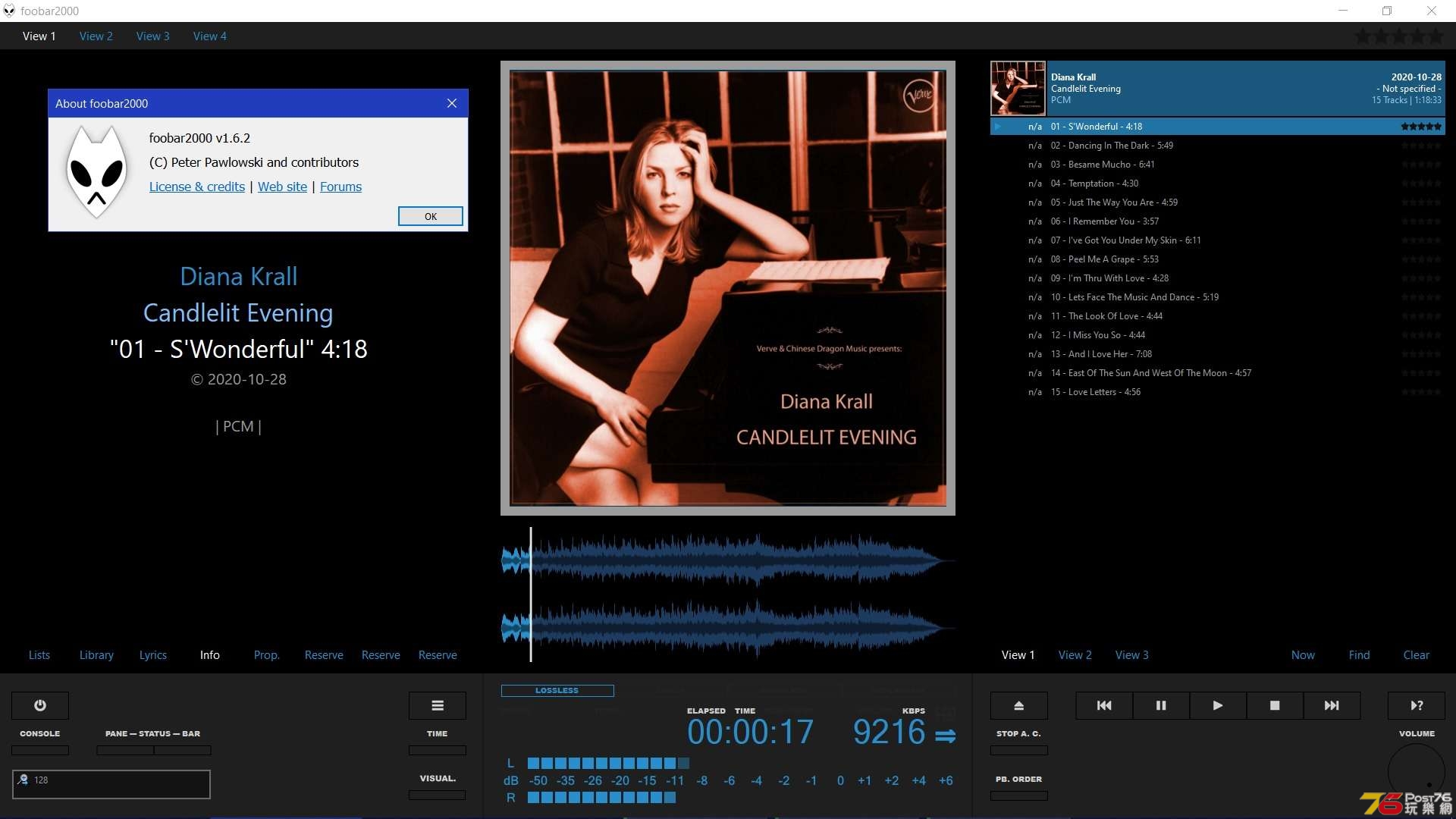Open the hamburger menu button above TIME

click(x=438, y=705)
